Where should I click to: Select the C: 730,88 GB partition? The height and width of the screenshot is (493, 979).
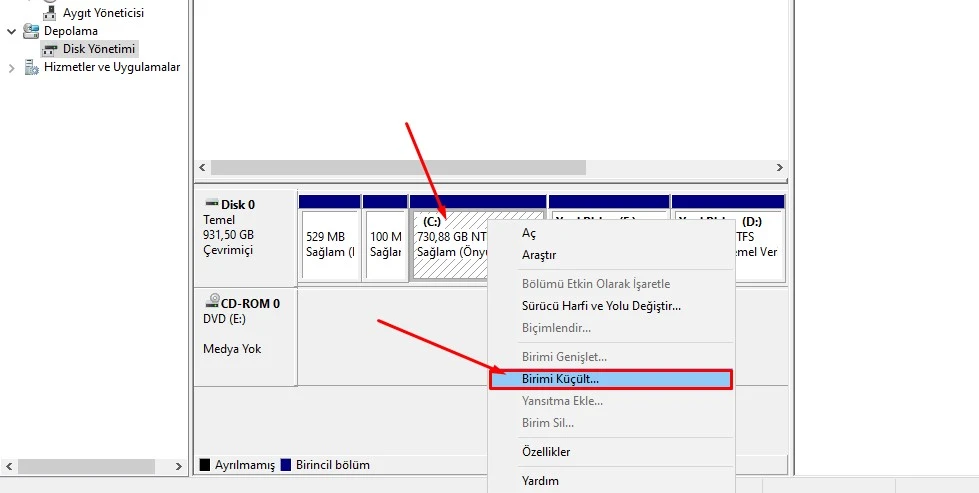(x=450, y=245)
